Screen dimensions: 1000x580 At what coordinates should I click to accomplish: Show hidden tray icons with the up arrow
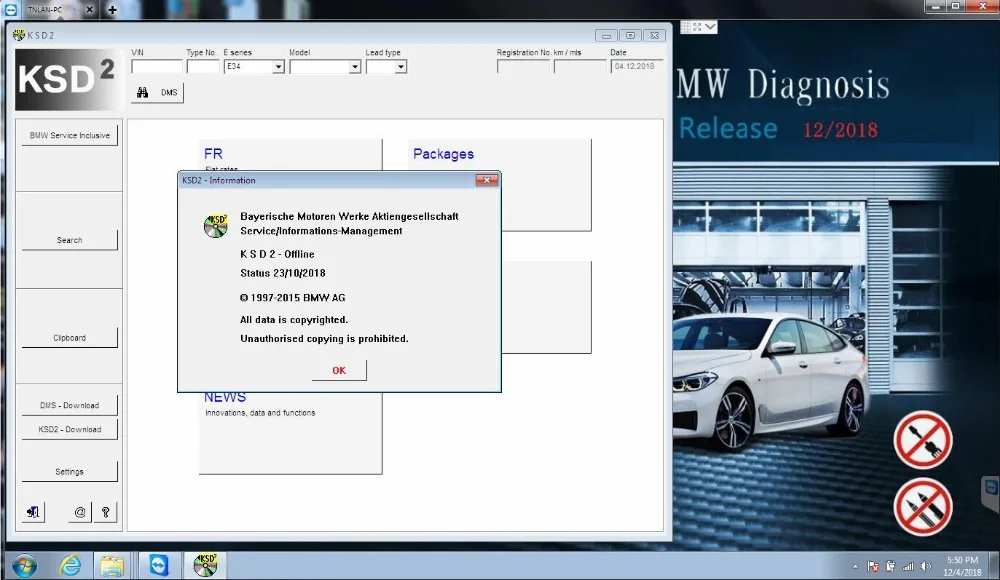(x=855, y=567)
